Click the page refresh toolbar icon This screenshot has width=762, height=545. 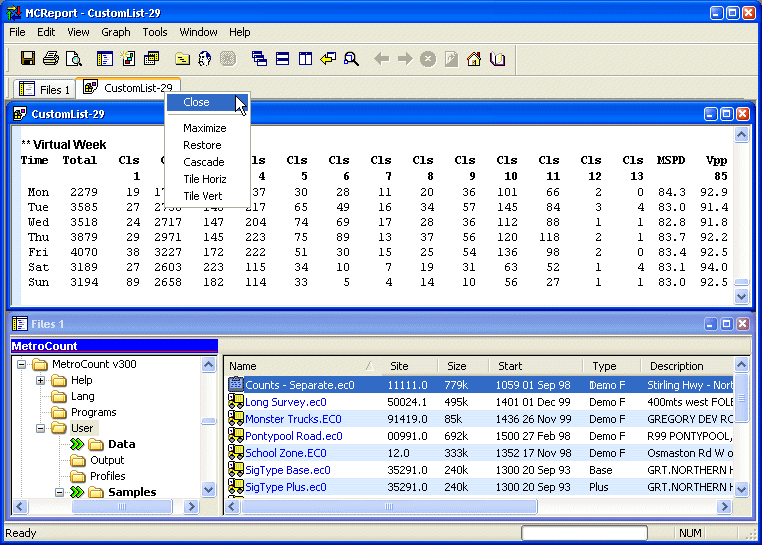[451, 59]
